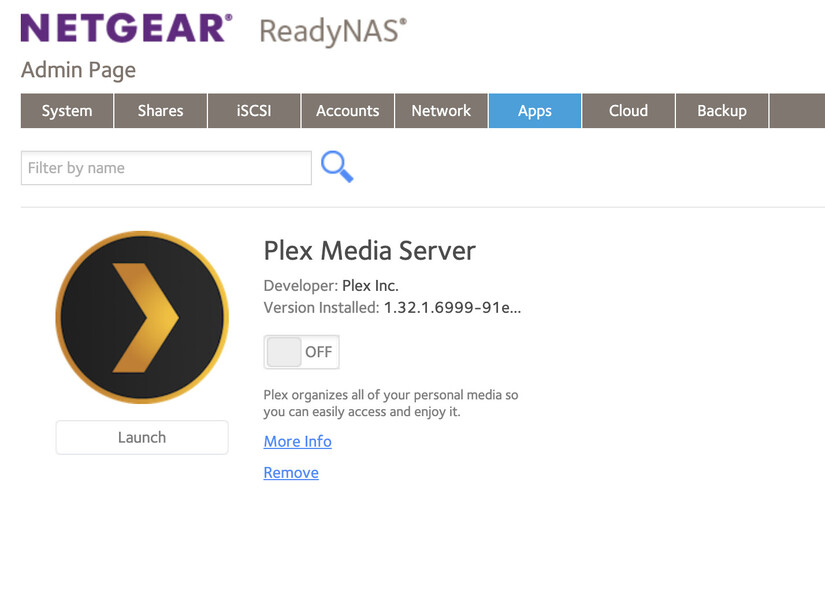The height and width of the screenshot is (606, 825).
Task: Click the Developer Plex Inc. text
Action: (x=331, y=286)
